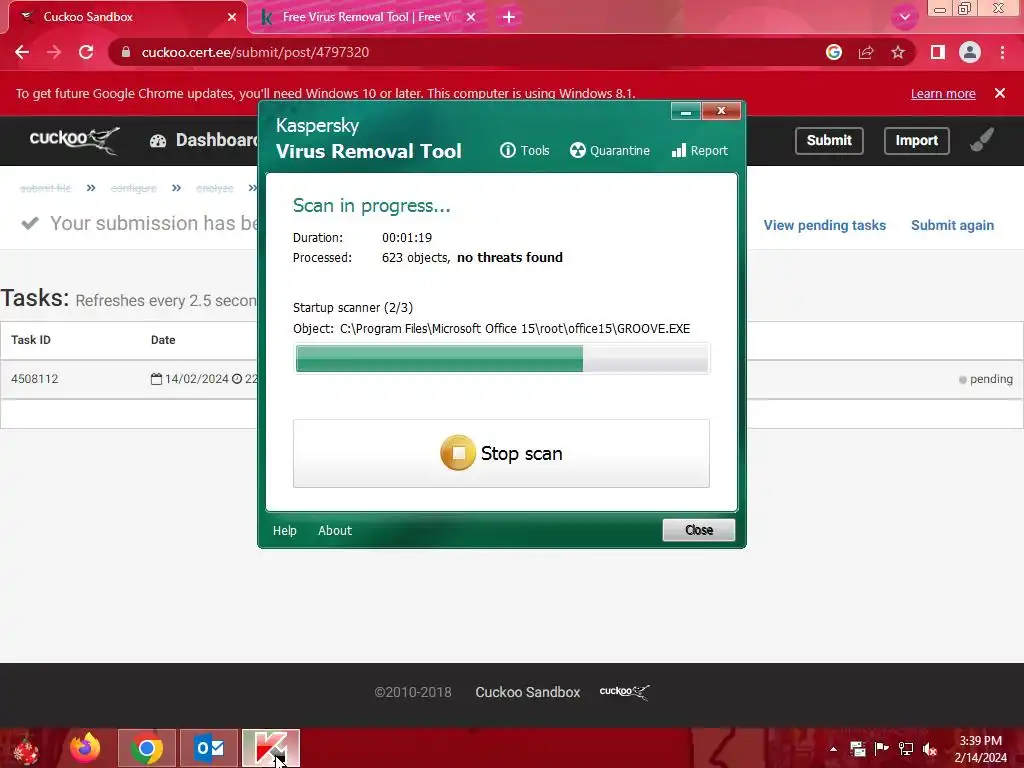The height and width of the screenshot is (768, 1024).
Task: Click the paintbrush theme icon
Action: (x=982, y=140)
